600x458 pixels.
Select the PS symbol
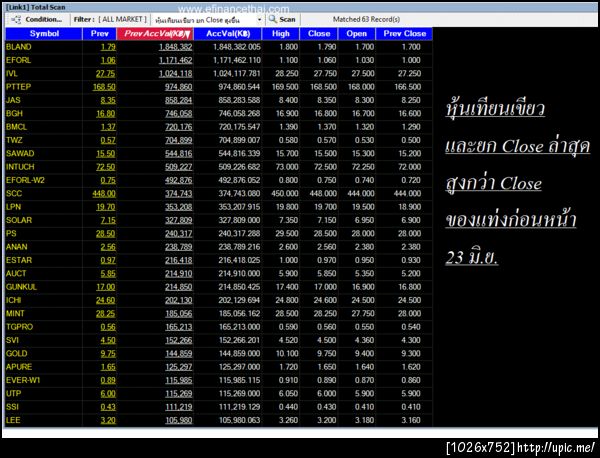[x=11, y=234]
